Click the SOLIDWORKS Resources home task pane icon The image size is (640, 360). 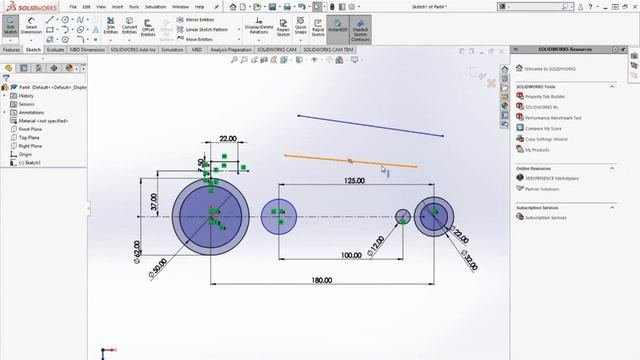(x=505, y=69)
